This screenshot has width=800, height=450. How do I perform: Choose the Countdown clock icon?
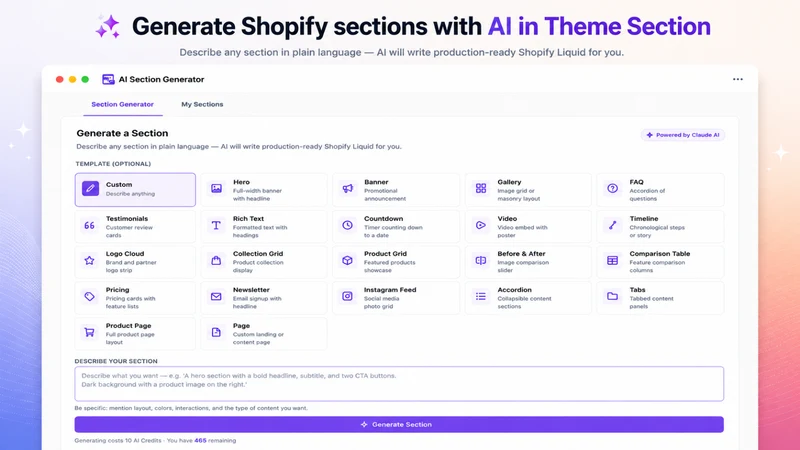347,225
